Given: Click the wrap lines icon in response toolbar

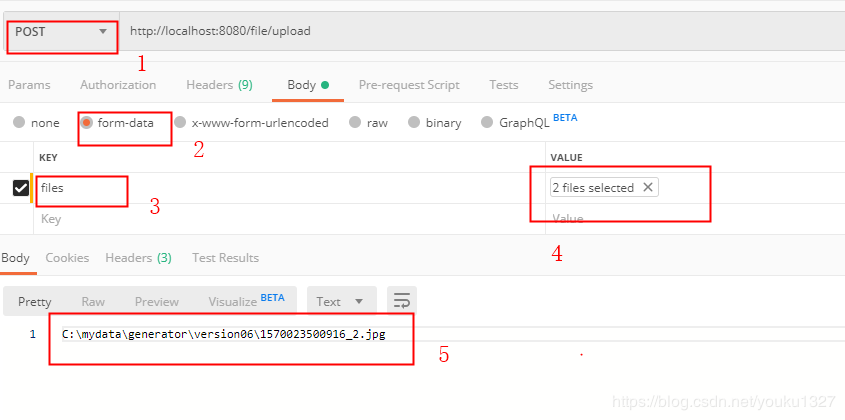Looking at the screenshot, I should click(402, 301).
